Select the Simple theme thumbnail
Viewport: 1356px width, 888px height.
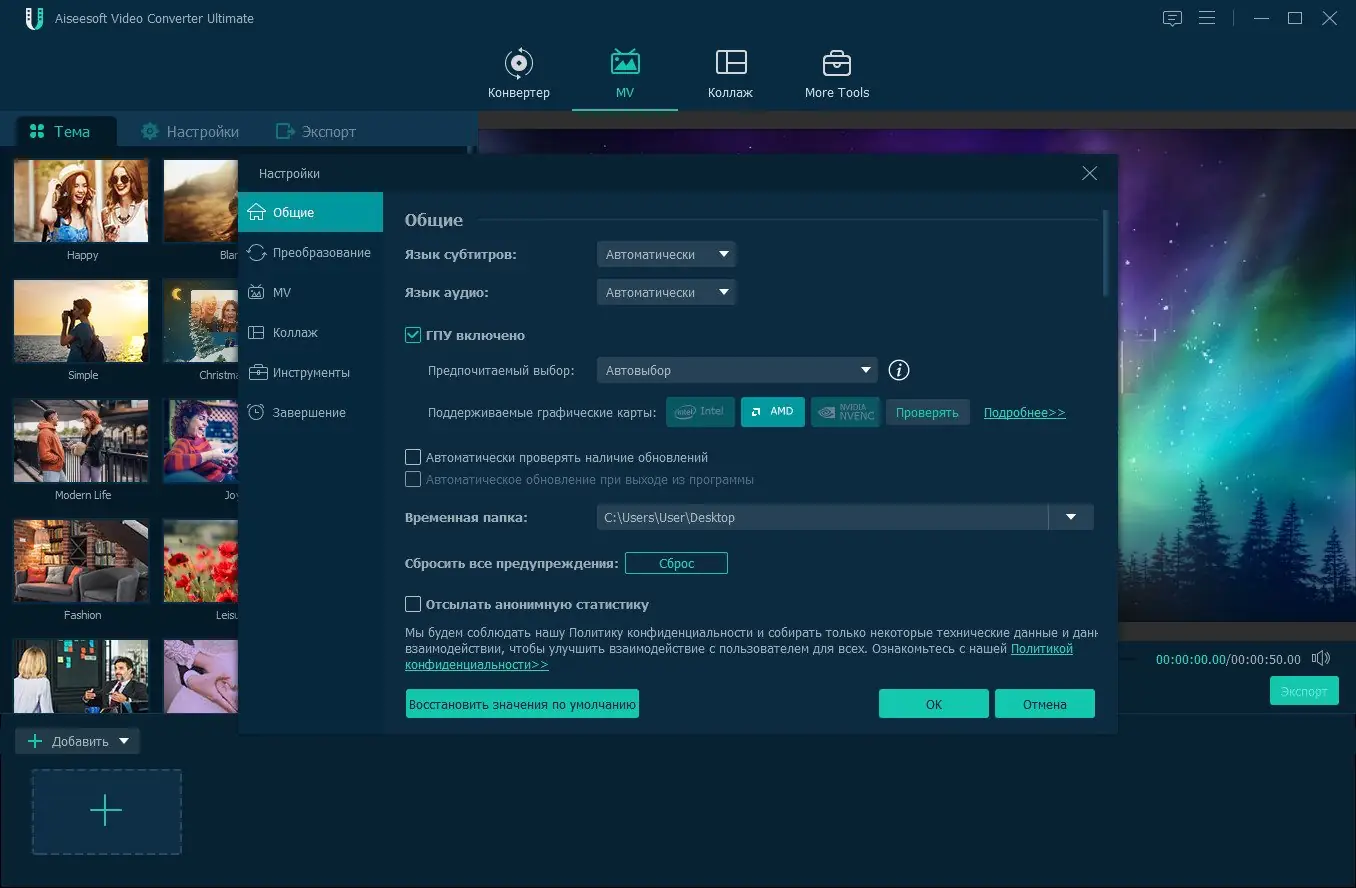pyautogui.click(x=81, y=321)
